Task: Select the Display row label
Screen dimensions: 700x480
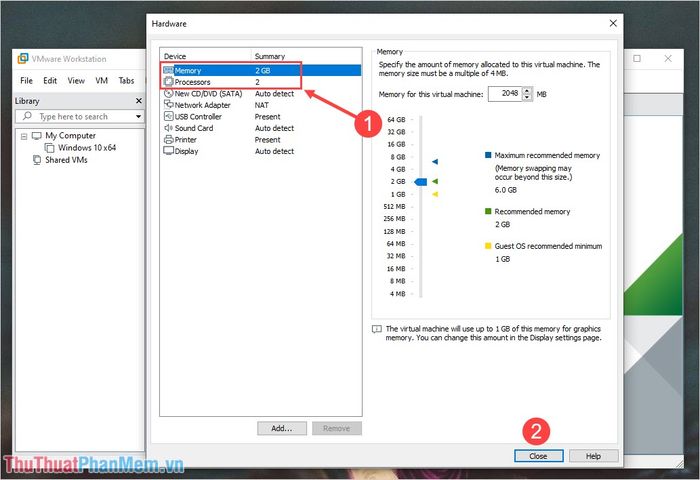Action: pos(187,151)
